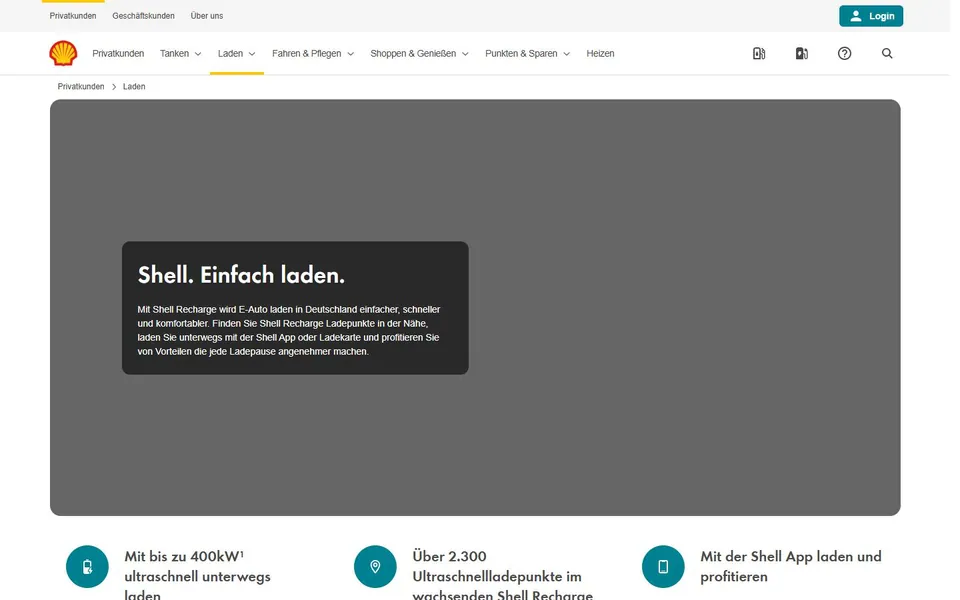The height and width of the screenshot is (600, 960).
Task: Expand the Laden dropdown in main navigation
Action: (x=236, y=53)
